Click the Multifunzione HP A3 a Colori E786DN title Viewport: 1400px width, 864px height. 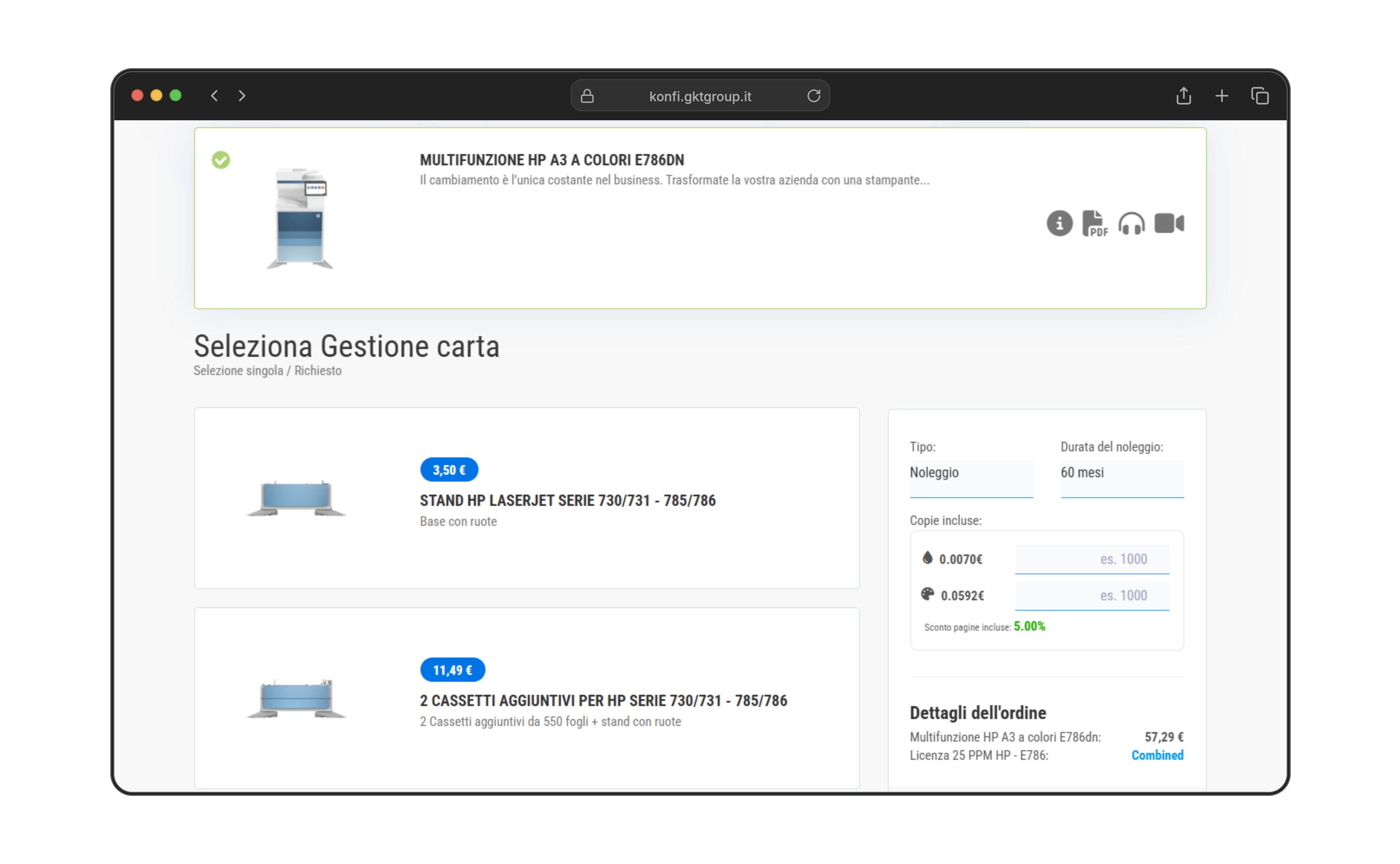click(552, 160)
